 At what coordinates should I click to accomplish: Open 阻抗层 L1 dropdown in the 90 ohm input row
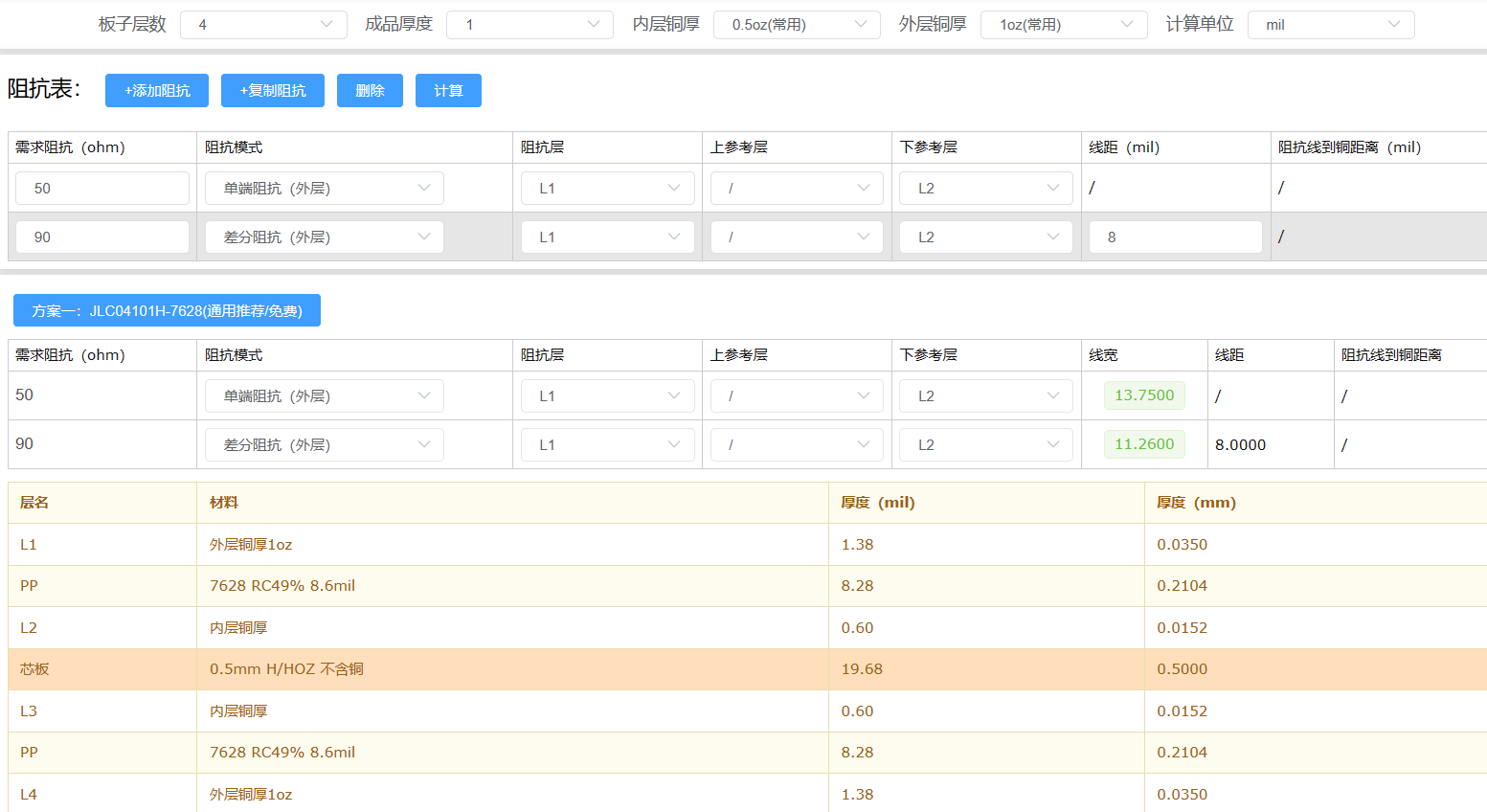(x=608, y=237)
